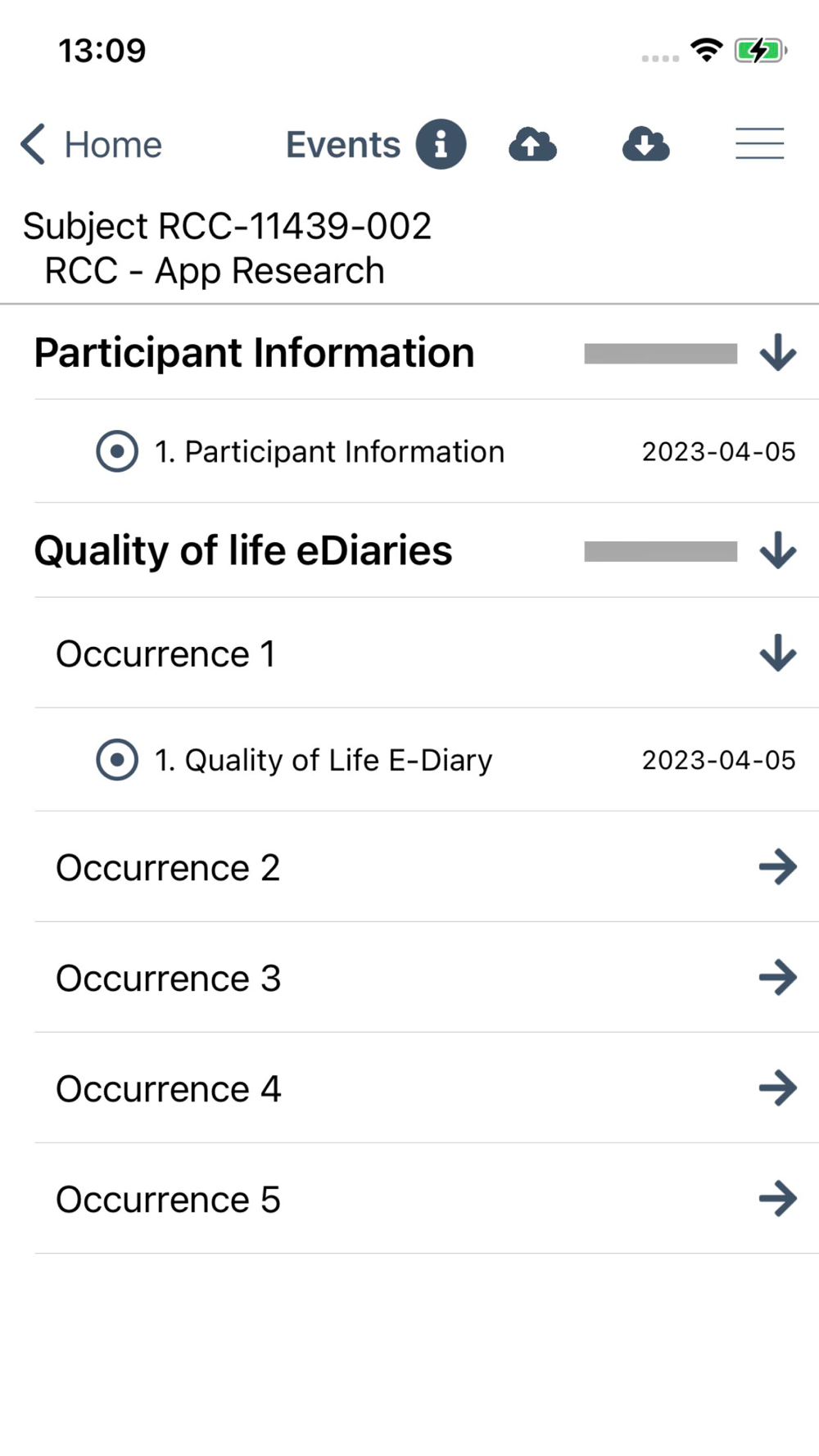Screen dimensions: 819x1456
Task: Expand Occurrence 2 arrow
Action: coord(777,867)
